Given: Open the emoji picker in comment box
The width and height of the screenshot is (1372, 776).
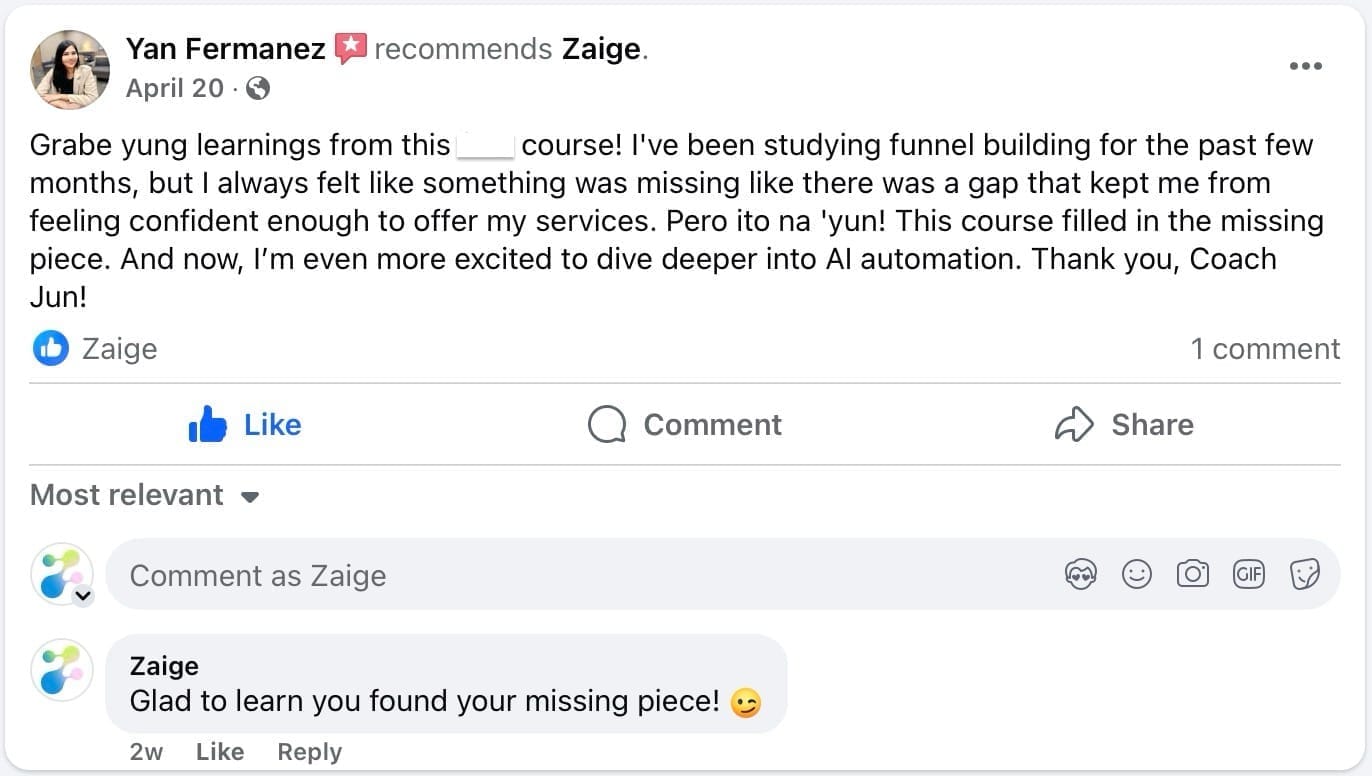Looking at the screenshot, I should point(1137,574).
